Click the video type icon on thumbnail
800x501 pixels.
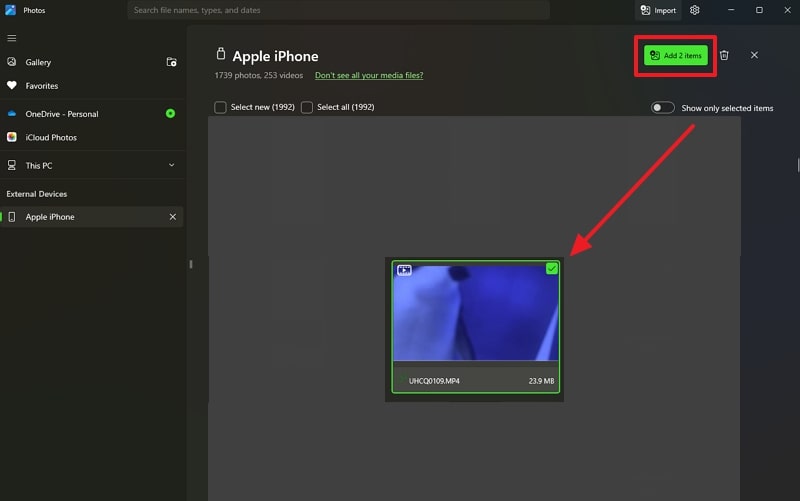404,270
